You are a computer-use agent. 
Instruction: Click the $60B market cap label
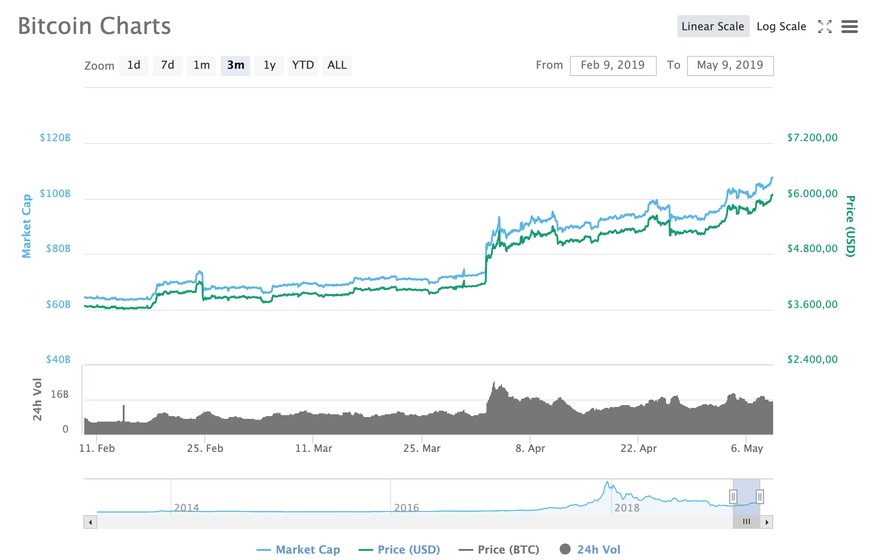[58, 304]
